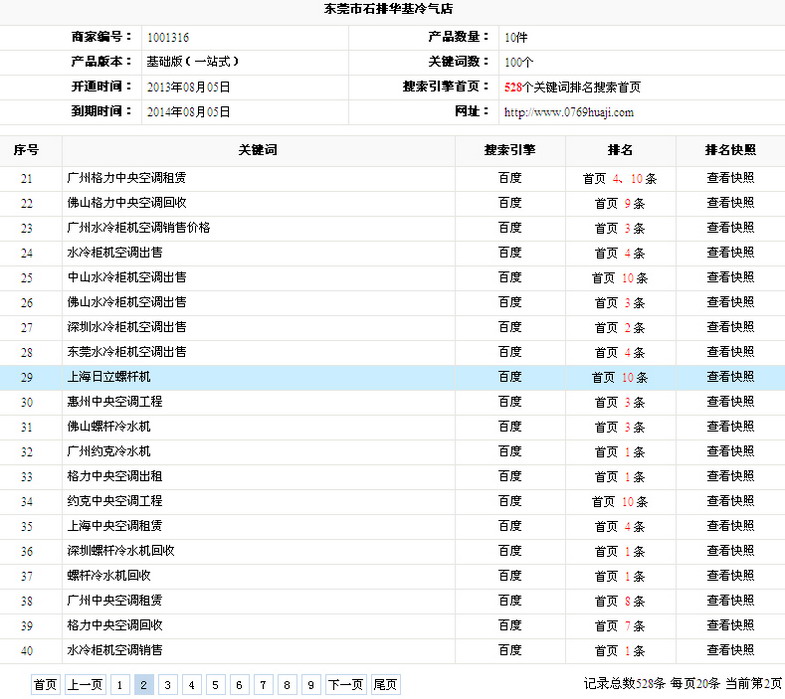Click keyword text 深圳螺杆冷水机回收
Viewport: 785px width, 699px height.
(121, 551)
